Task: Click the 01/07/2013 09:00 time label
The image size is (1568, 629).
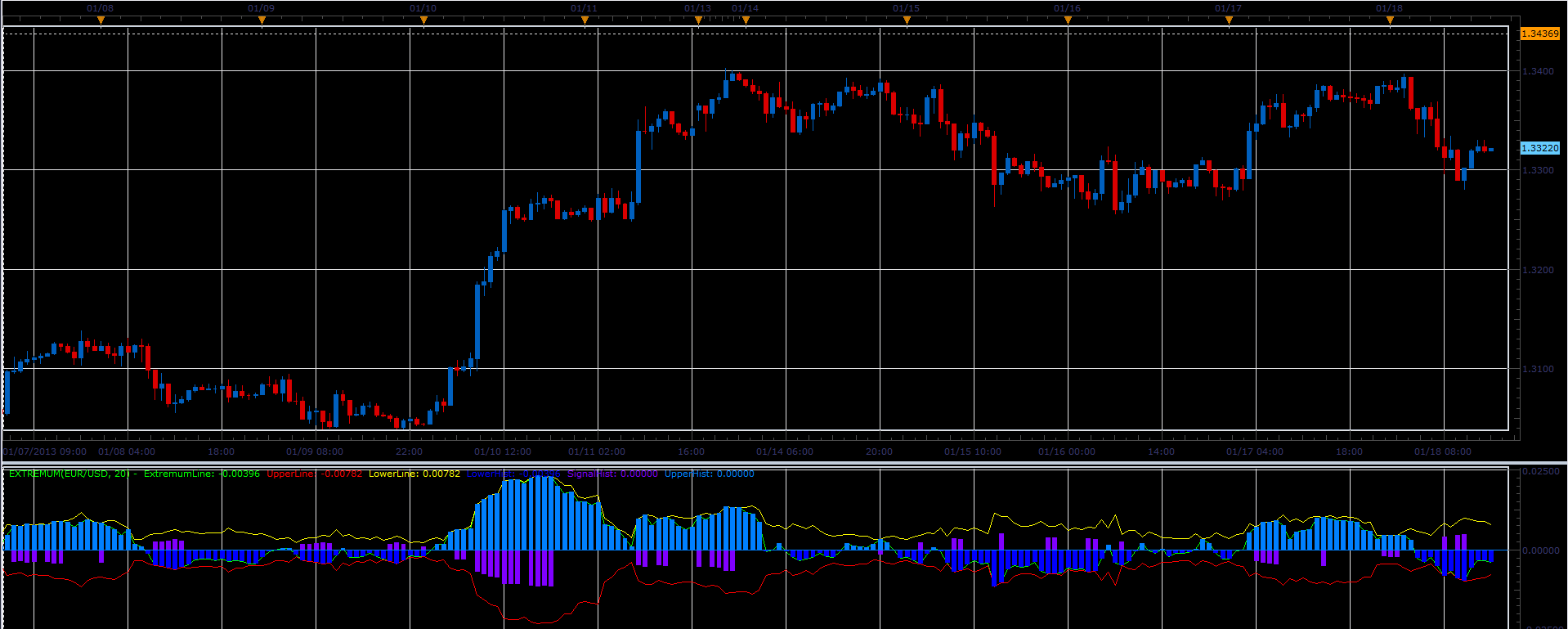Action: (x=45, y=452)
